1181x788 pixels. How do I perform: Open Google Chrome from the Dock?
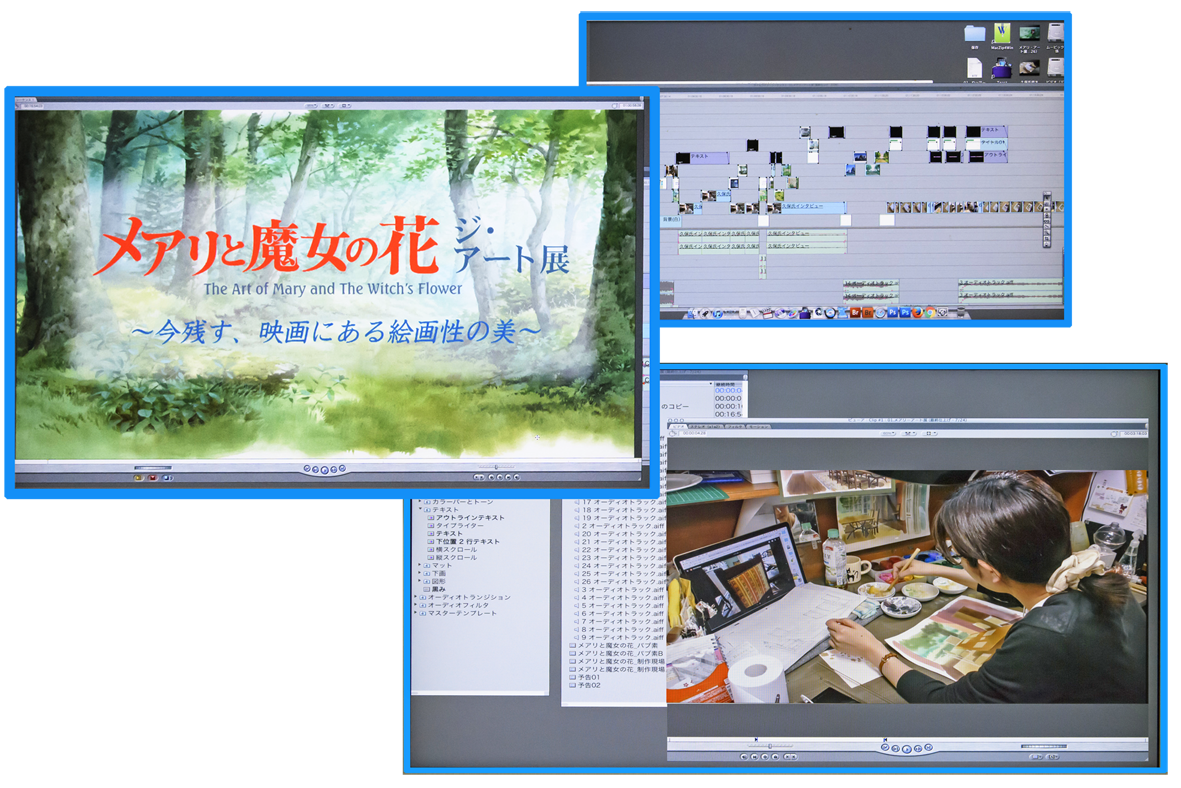pyautogui.click(x=930, y=313)
